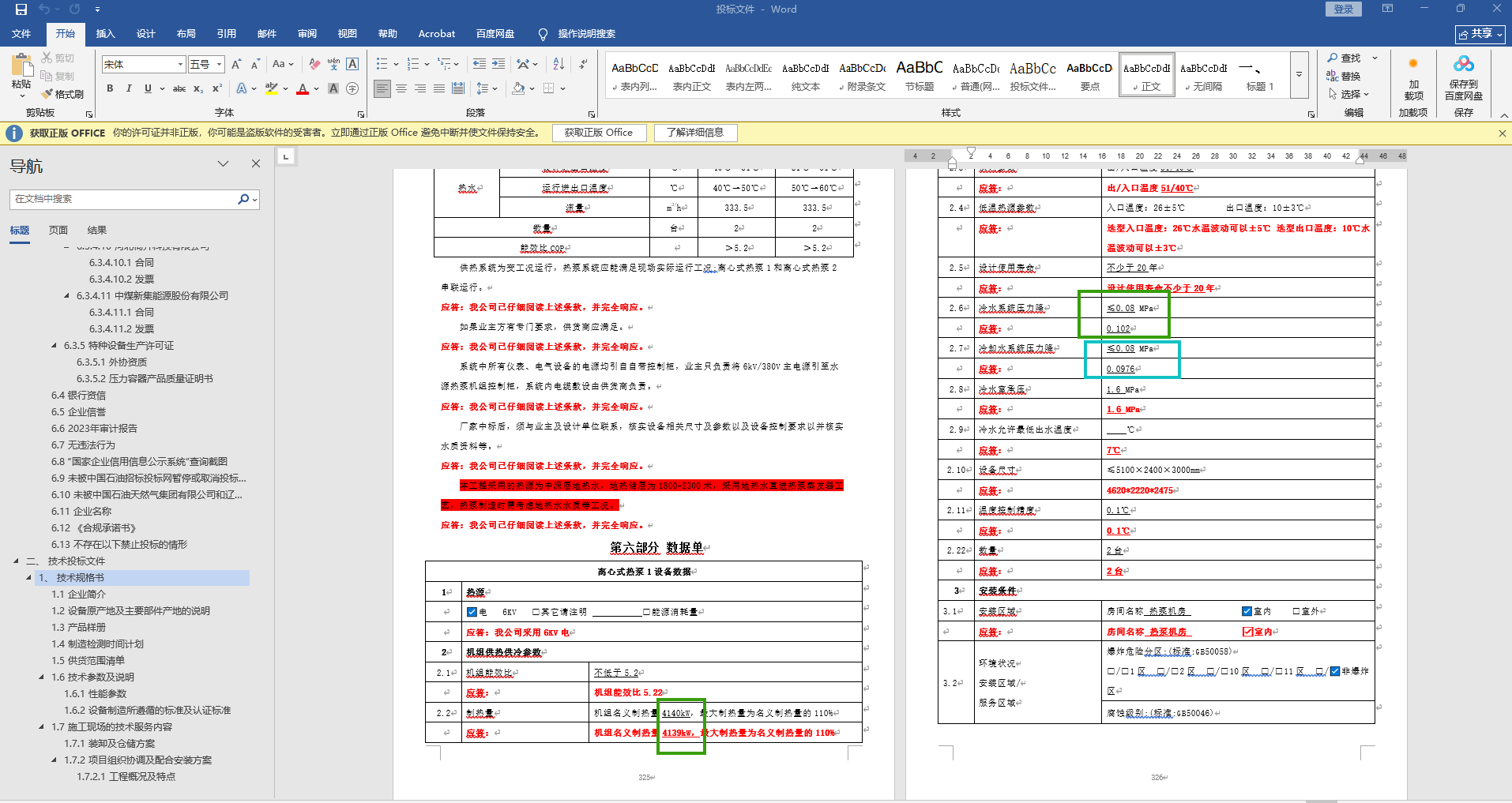Switch to the 审阅 ribbon tab
This screenshot has height=803, width=1512.
(x=307, y=34)
